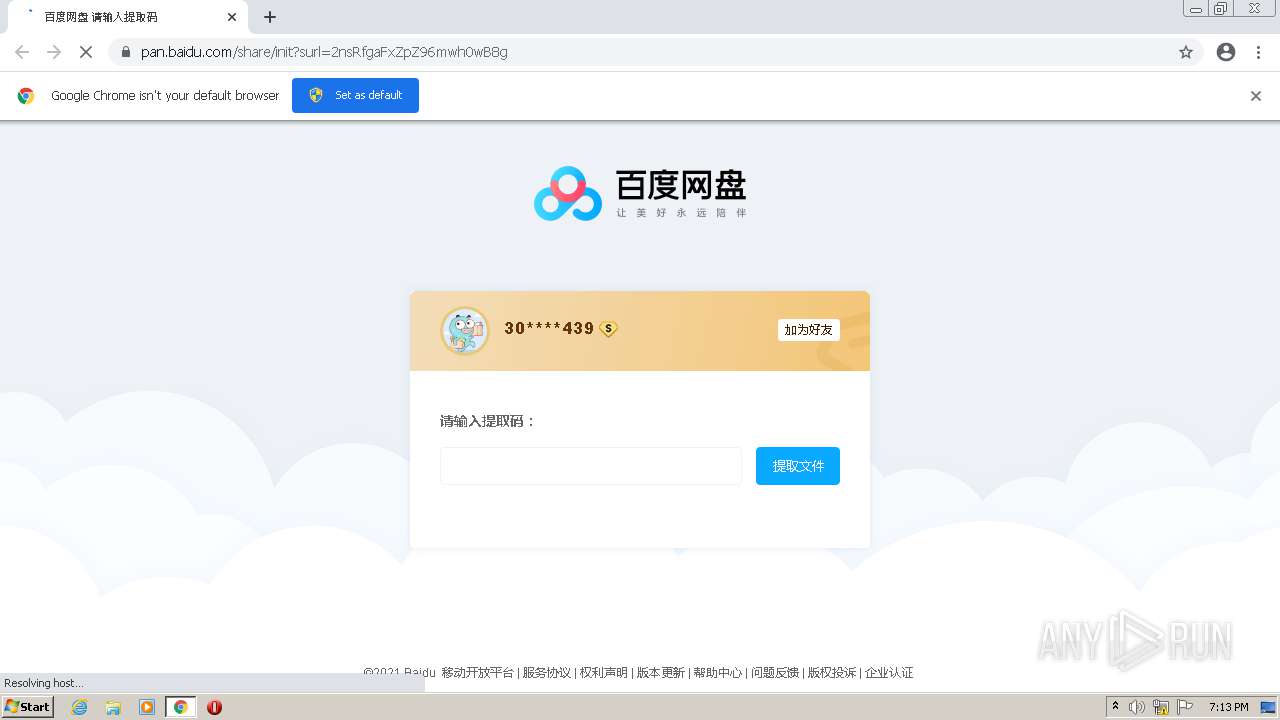Open 版本更新 footer link

point(660,673)
